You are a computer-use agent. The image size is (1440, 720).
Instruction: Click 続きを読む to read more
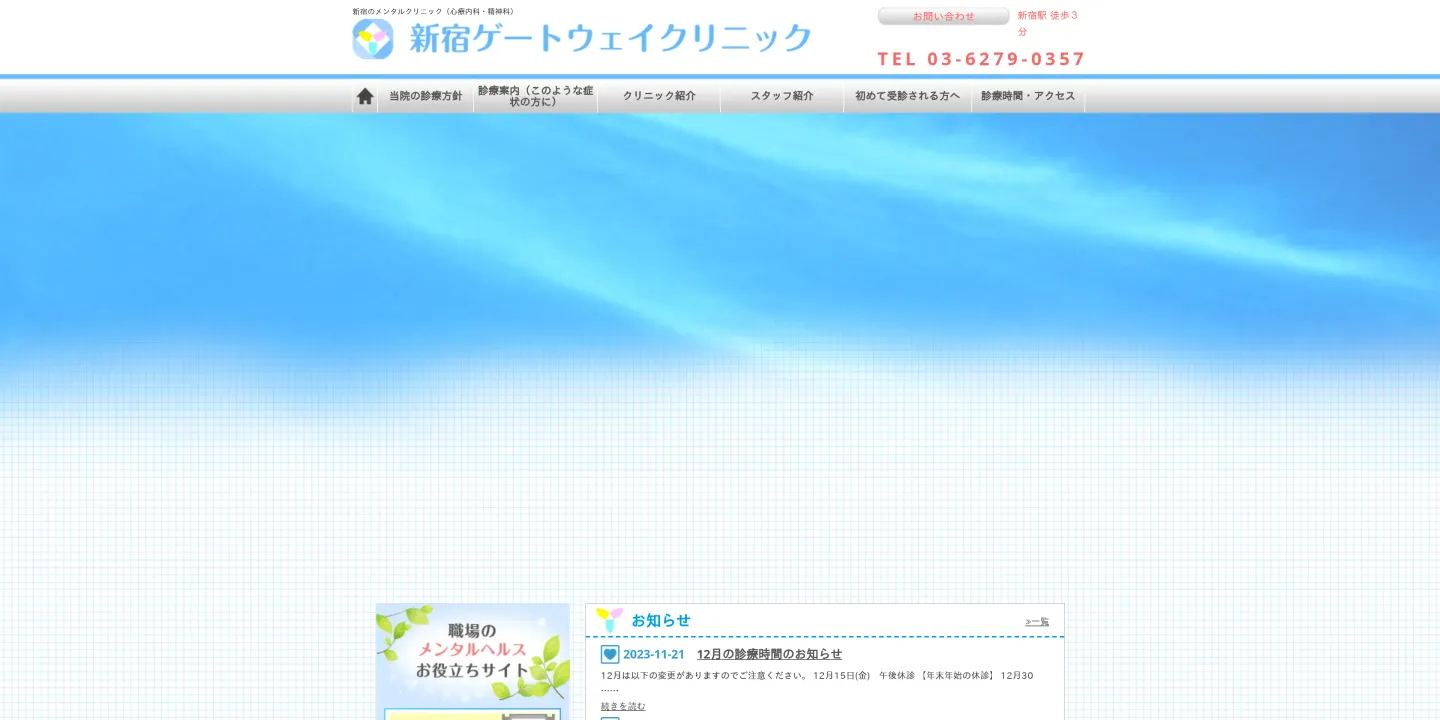pos(623,706)
